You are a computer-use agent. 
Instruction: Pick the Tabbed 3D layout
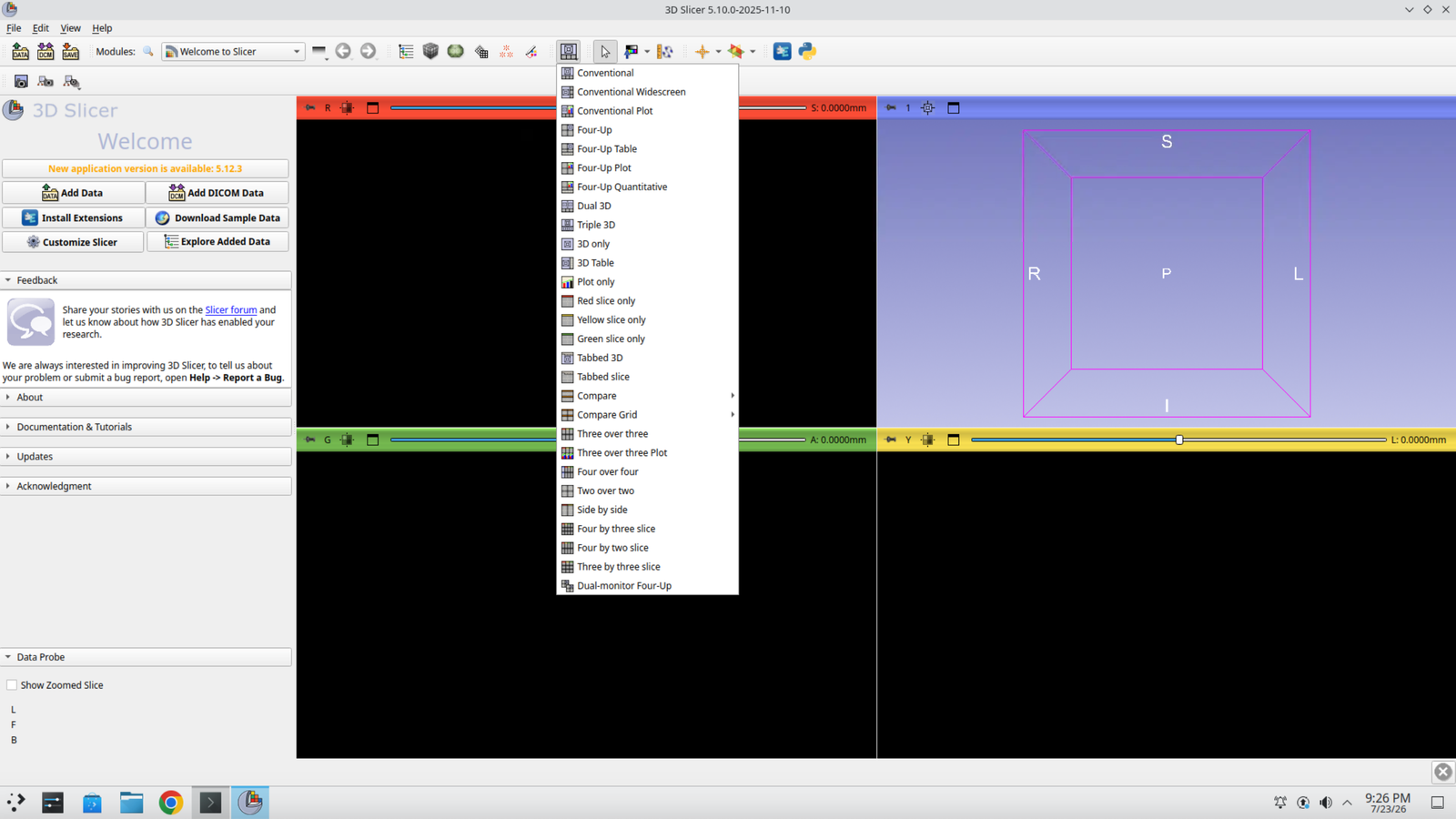(647, 358)
